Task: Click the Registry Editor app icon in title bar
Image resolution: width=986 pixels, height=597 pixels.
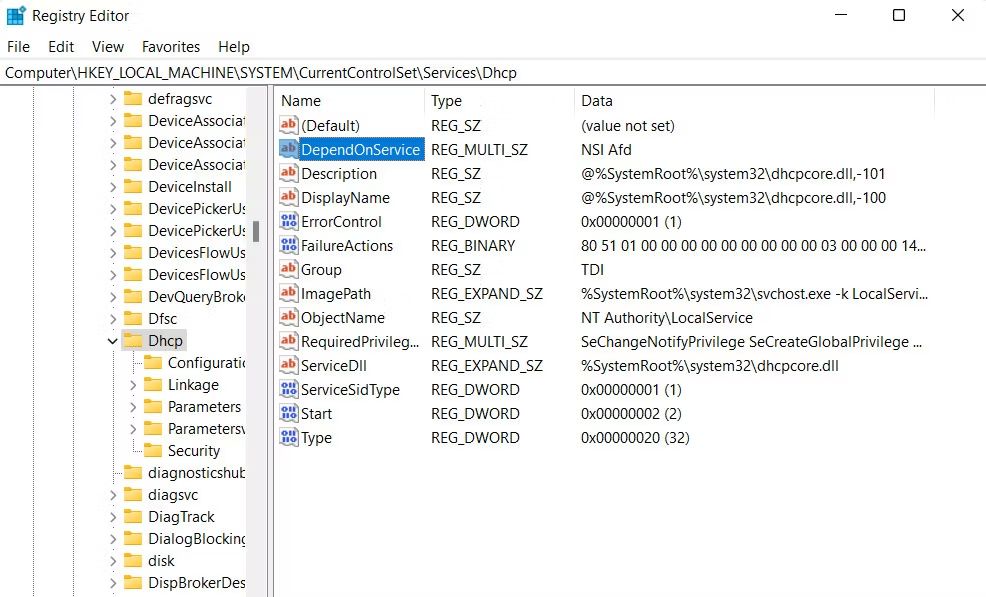Action: coord(16,15)
